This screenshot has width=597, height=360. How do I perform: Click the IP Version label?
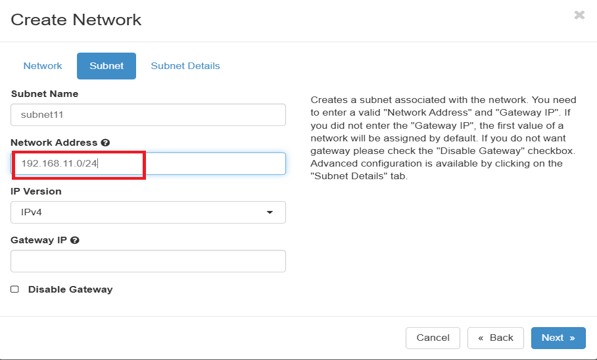[36, 191]
